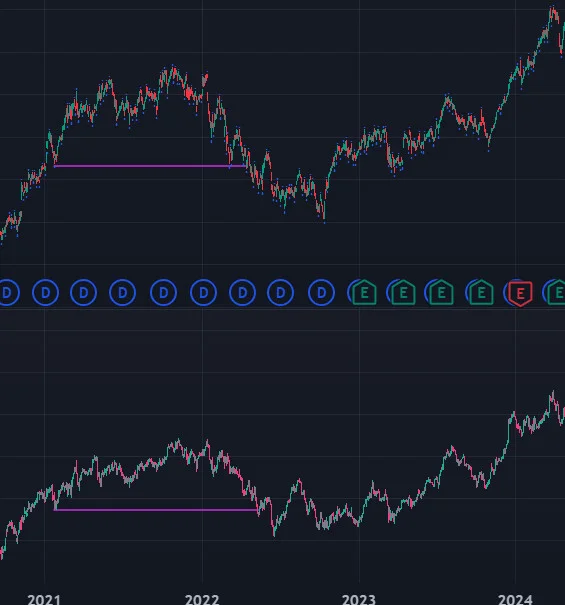Open the mid-2022 dividend marker
Viewport: 565px width, 605px height.
(x=281, y=292)
